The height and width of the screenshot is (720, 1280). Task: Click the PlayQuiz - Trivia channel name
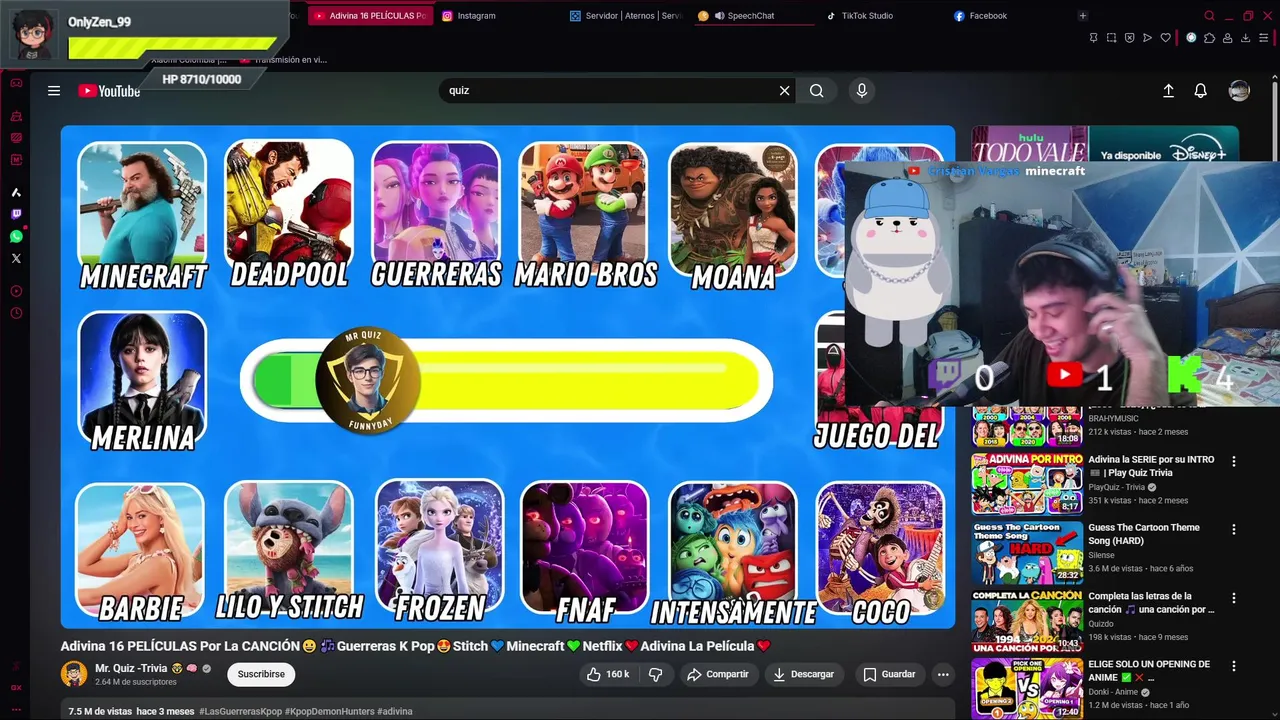1116,487
